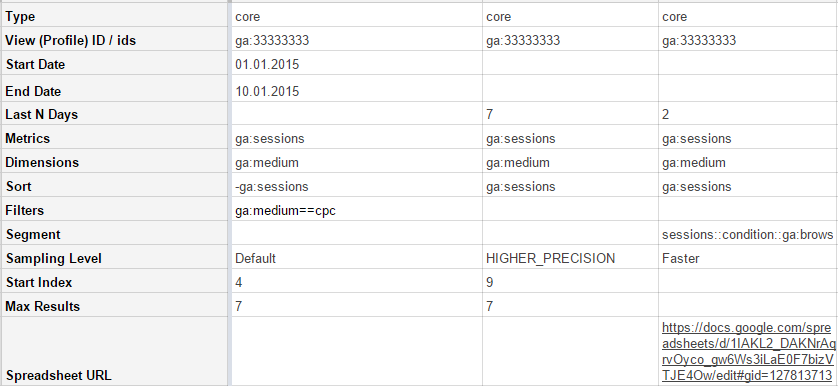
Task: Select the Dimensions label cell
Action: click(115, 162)
